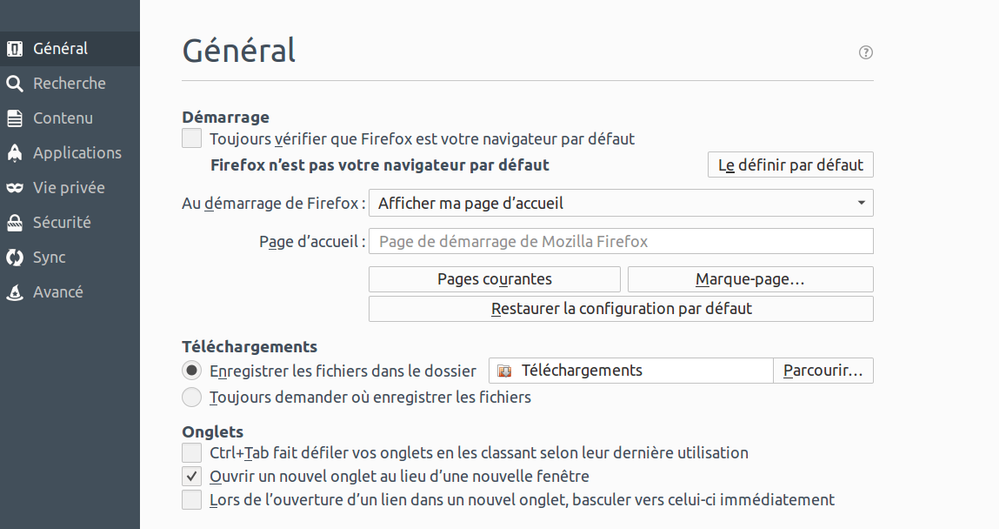Open the help question mark icon
Image resolution: width=999 pixels, height=529 pixels.
(x=866, y=52)
